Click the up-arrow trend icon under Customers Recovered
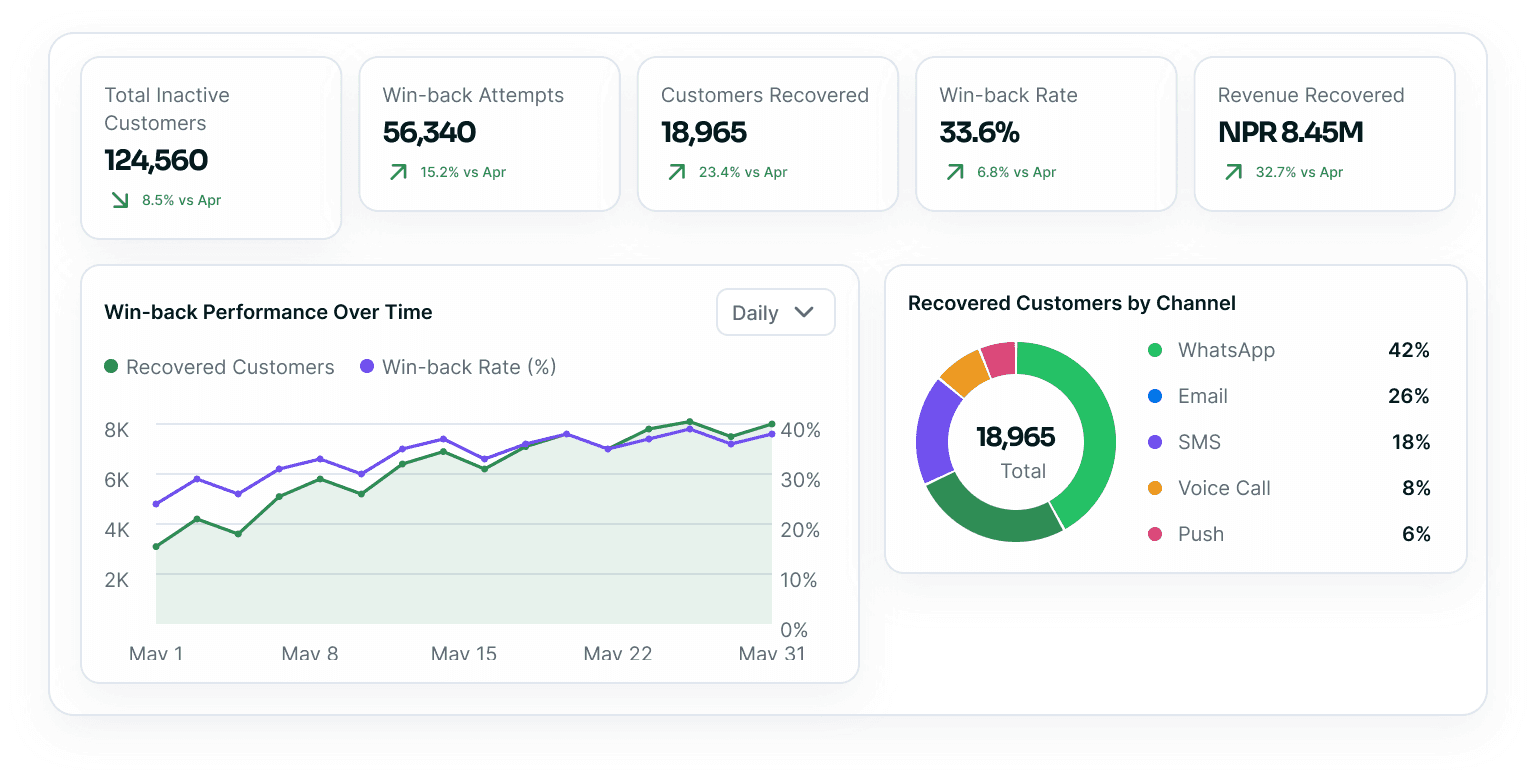 pyautogui.click(x=677, y=172)
